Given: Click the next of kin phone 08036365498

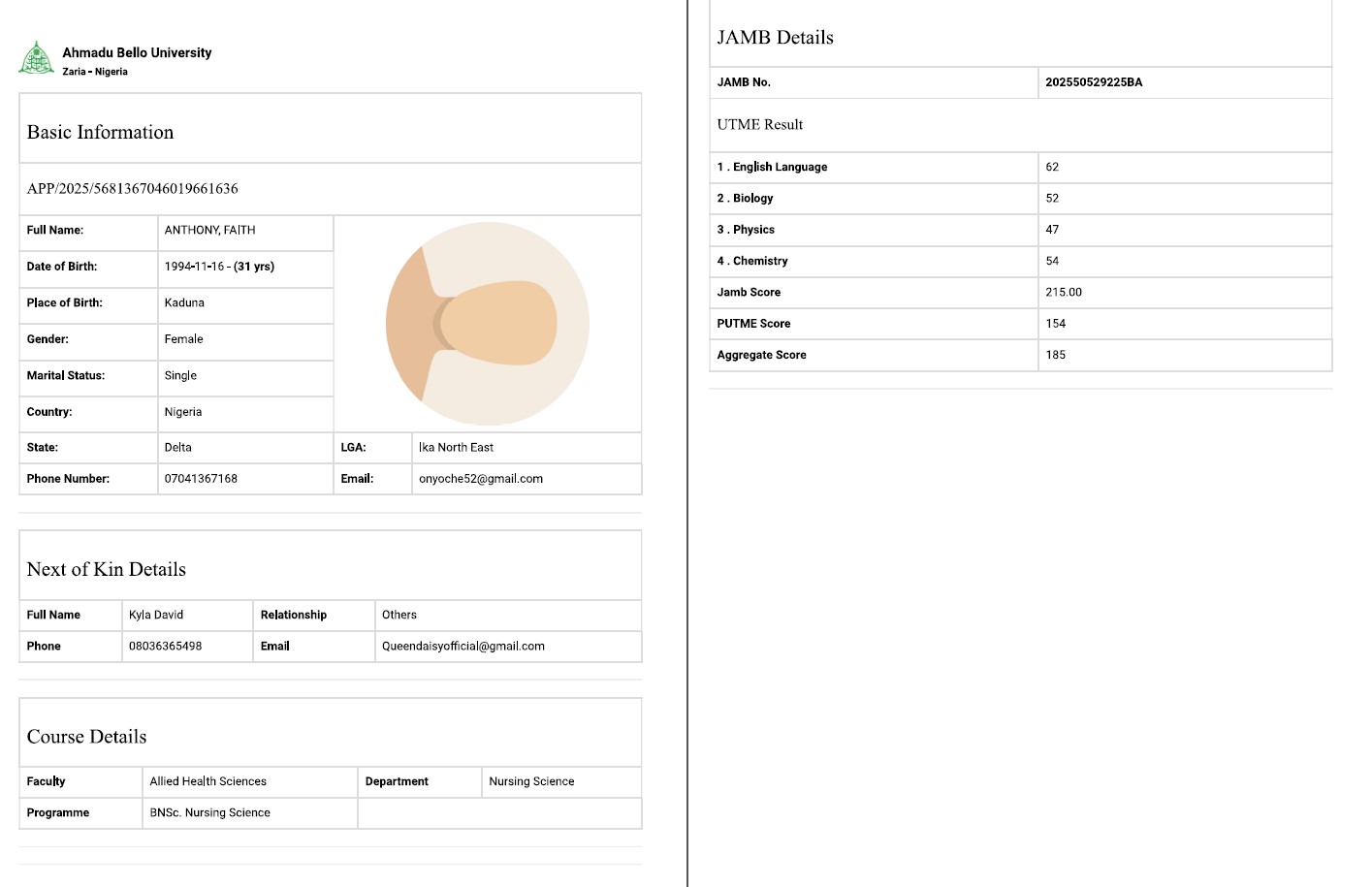Looking at the screenshot, I should pyautogui.click(x=166, y=647).
